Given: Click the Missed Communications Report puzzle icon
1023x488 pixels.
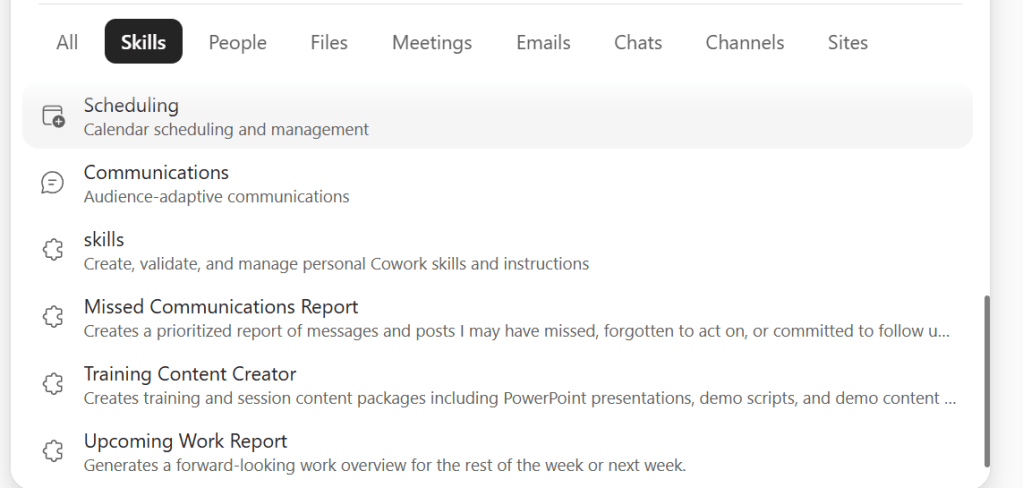Looking at the screenshot, I should [53, 317].
